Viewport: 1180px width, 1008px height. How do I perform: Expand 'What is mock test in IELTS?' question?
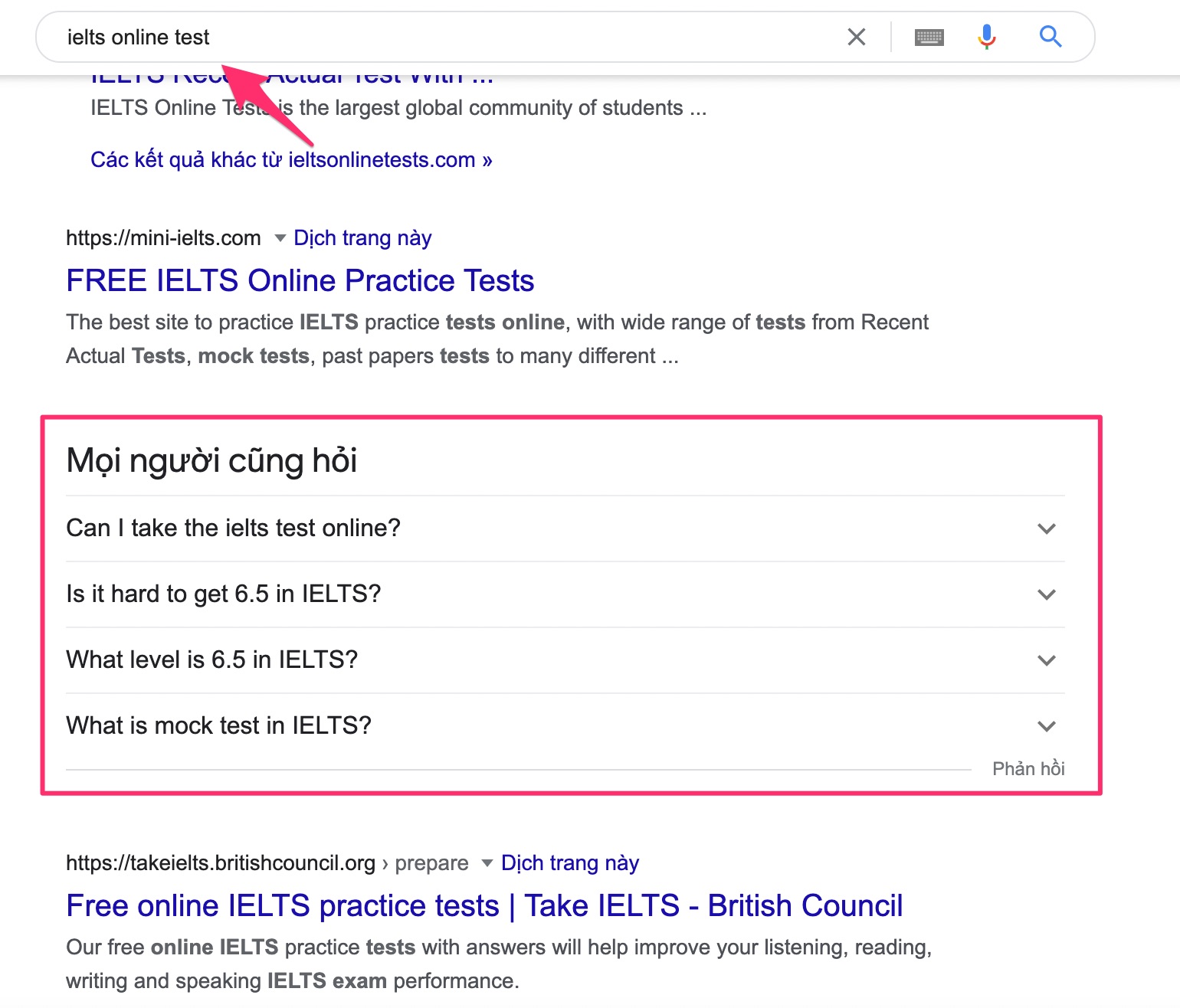tap(565, 726)
